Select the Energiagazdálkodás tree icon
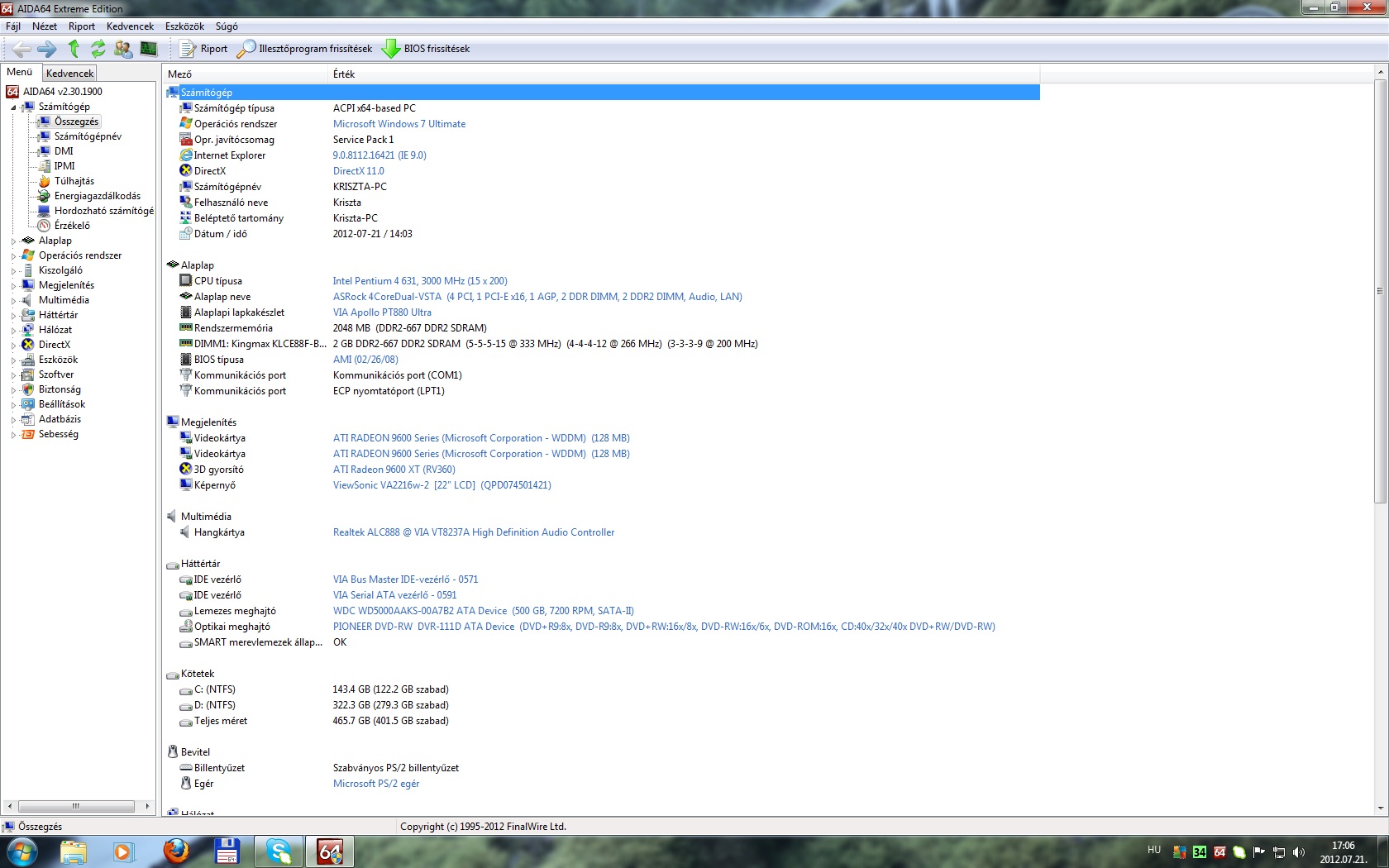 [x=45, y=196]
